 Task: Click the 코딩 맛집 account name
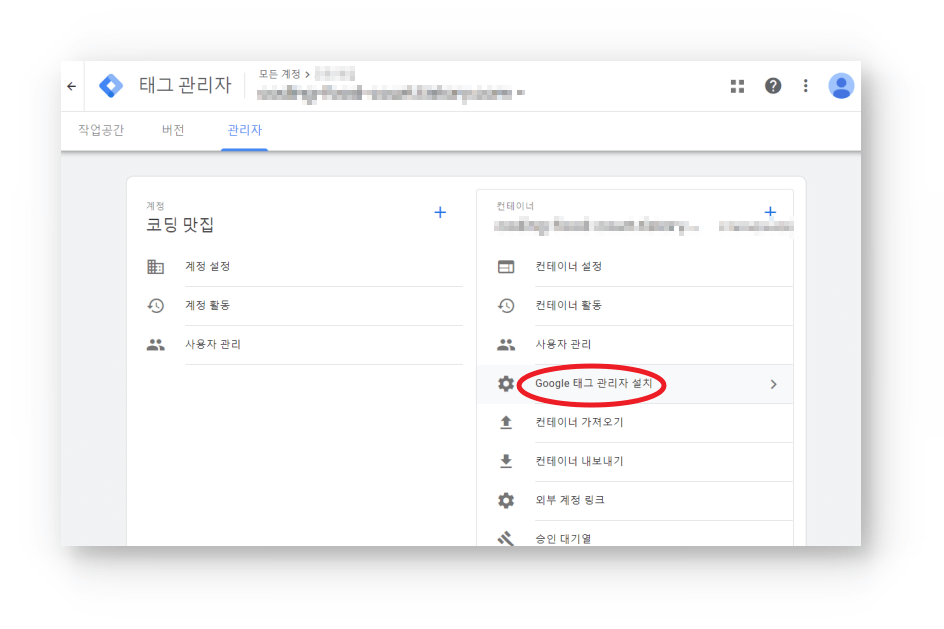[x=180, y=225]
